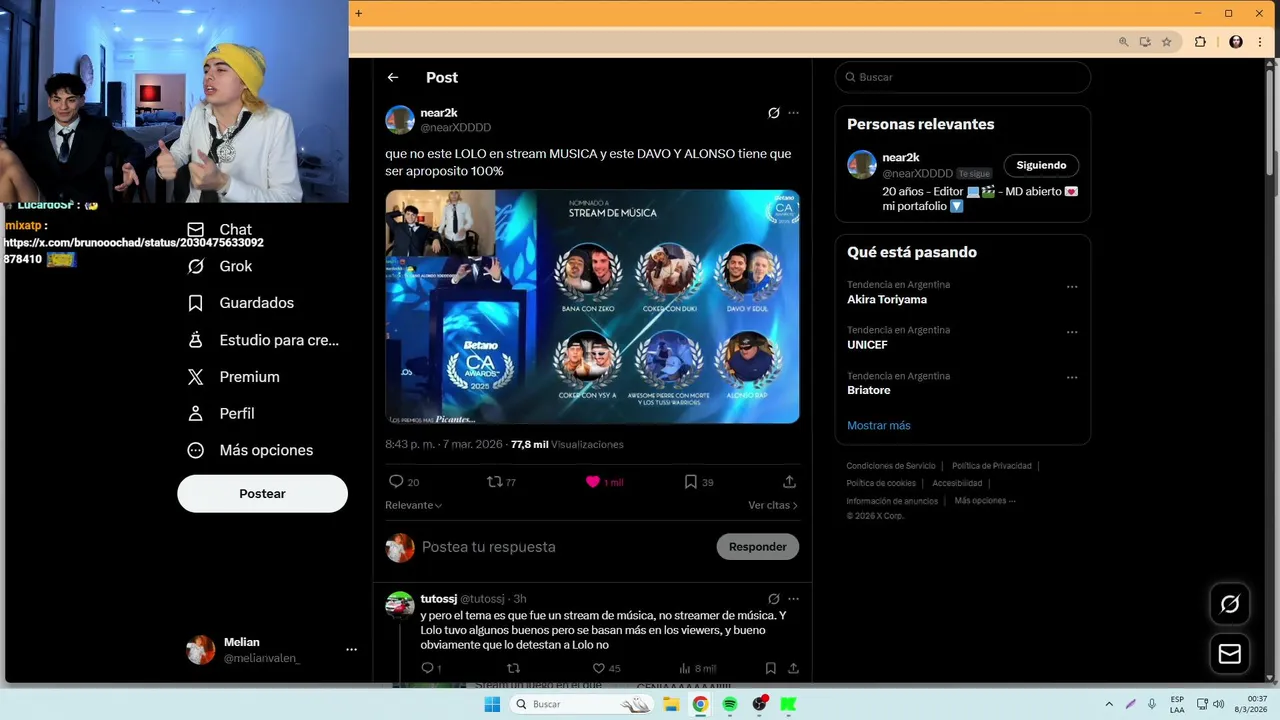Image resolution: width=1280 pixels, height=720 pixels.
Task: Open options for Briatore trend
Action: [x=1072, y=378]
